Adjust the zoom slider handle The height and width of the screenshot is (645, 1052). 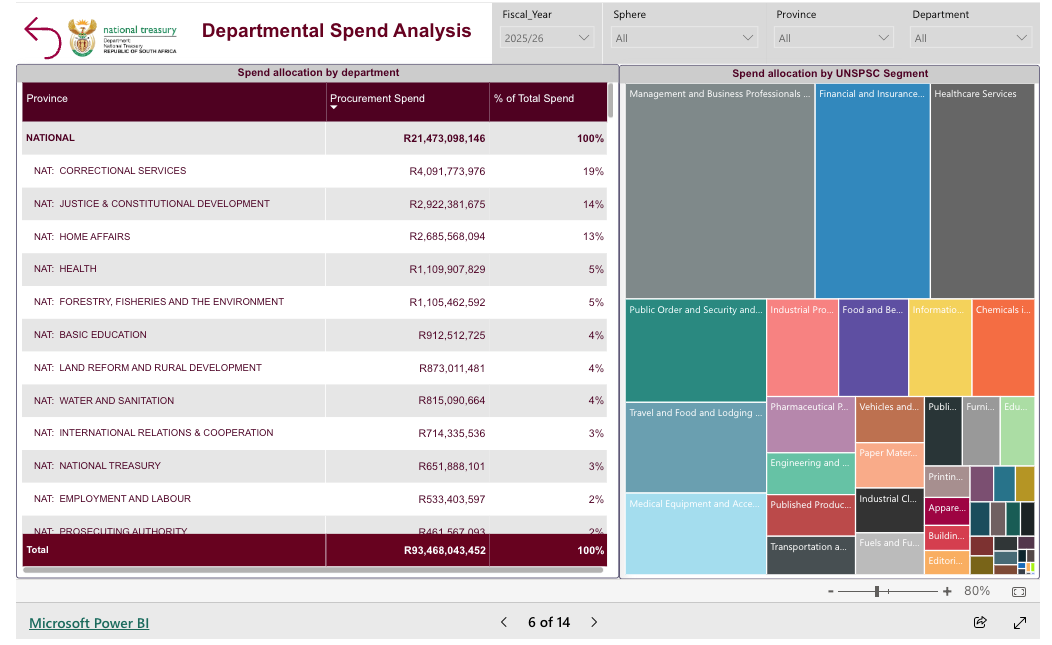(877, 591)
